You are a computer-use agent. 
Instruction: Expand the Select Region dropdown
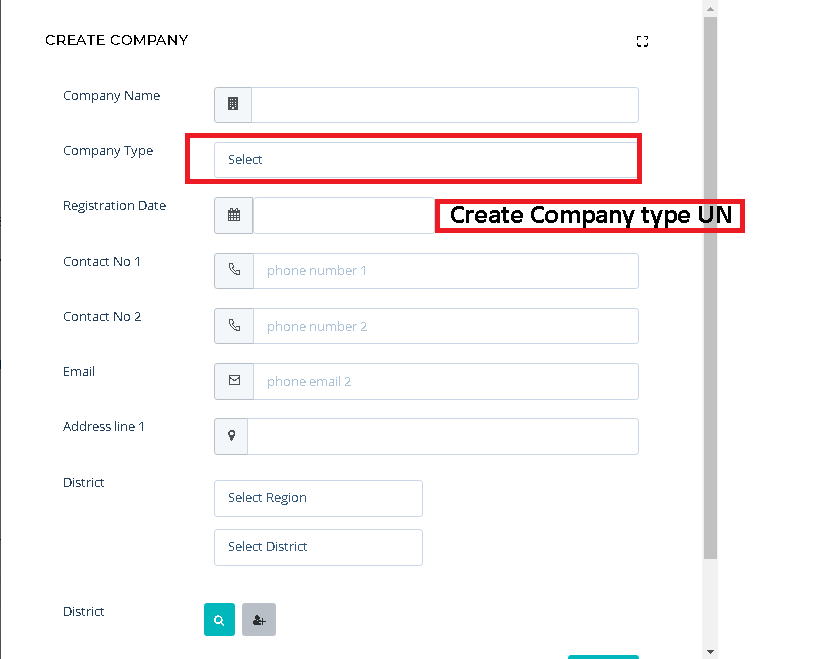coord(318,498)
